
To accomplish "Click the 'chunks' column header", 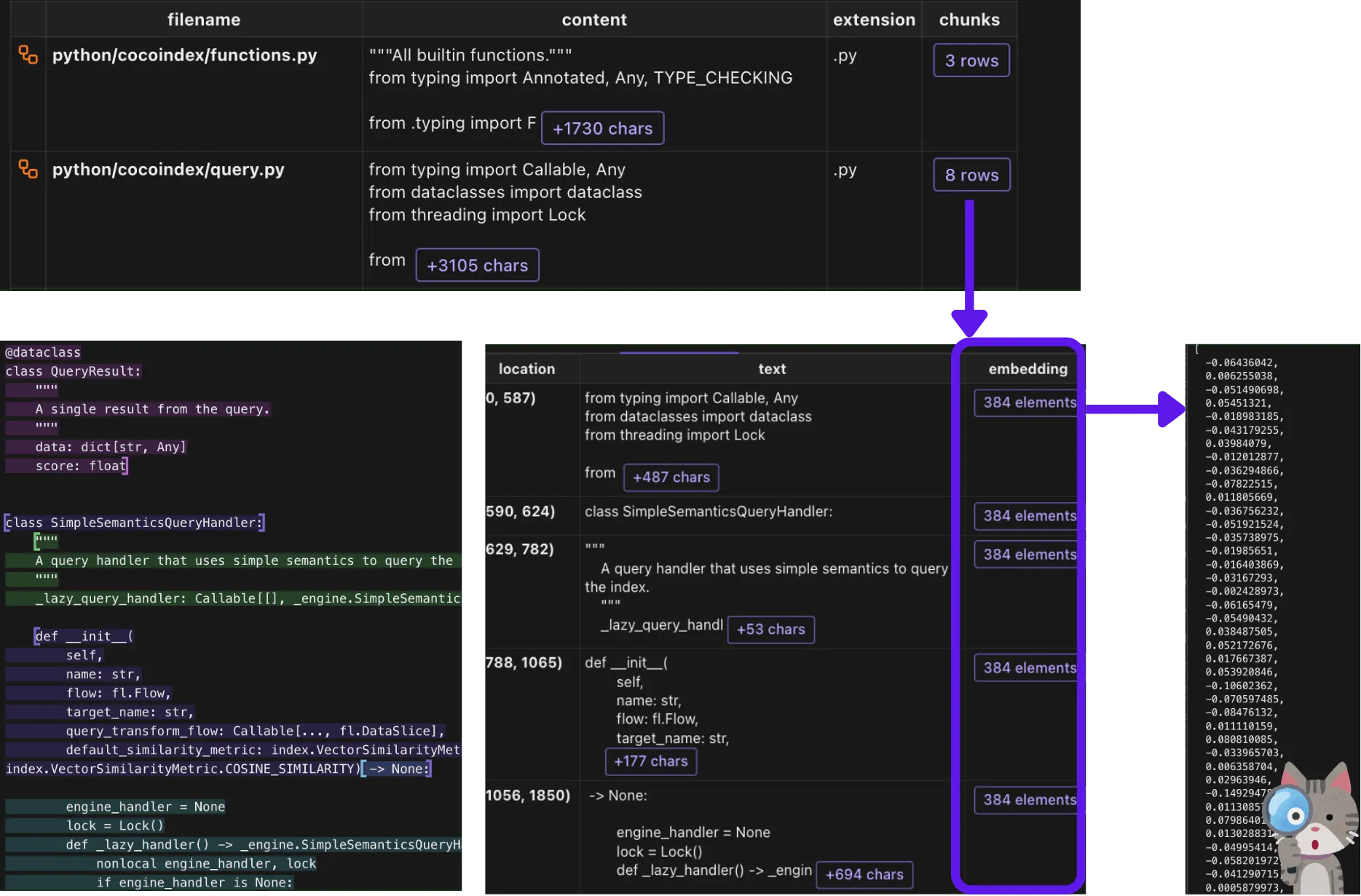I will 969,20.
